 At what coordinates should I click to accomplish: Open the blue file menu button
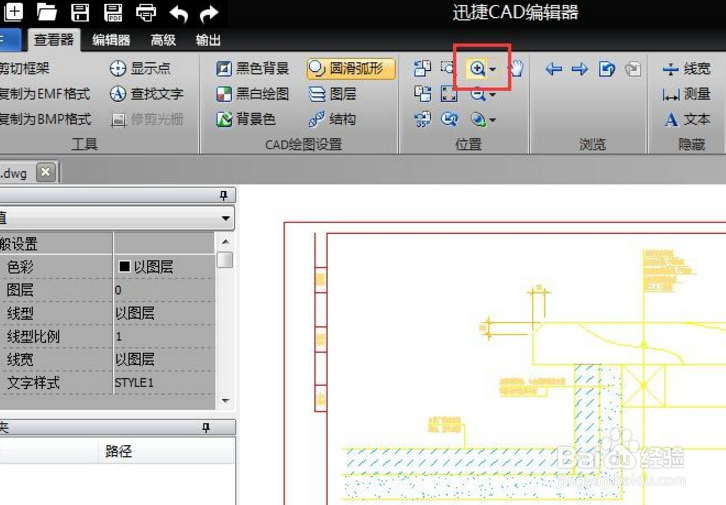click(x=9, y=40)
